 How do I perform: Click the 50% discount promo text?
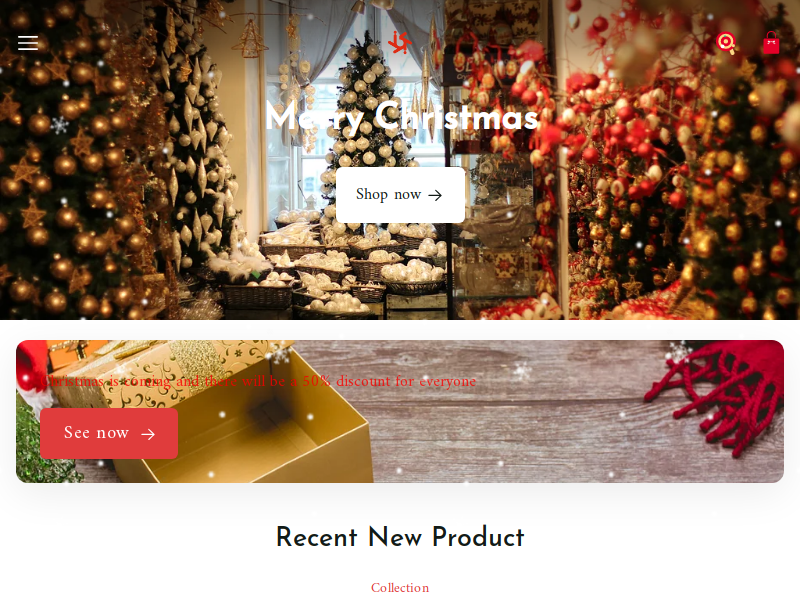coord(258,381)
